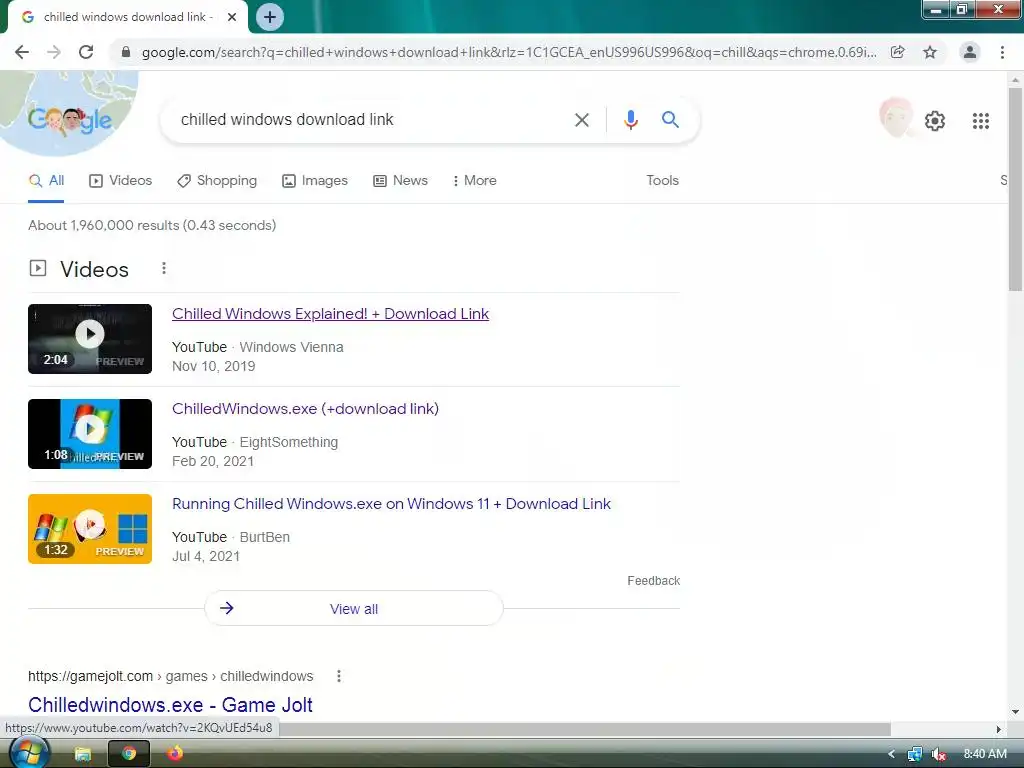Viewport: 1024px width, 768px height.
Task: Click the Google doodle logo
Action: click(x=69, y=120)
